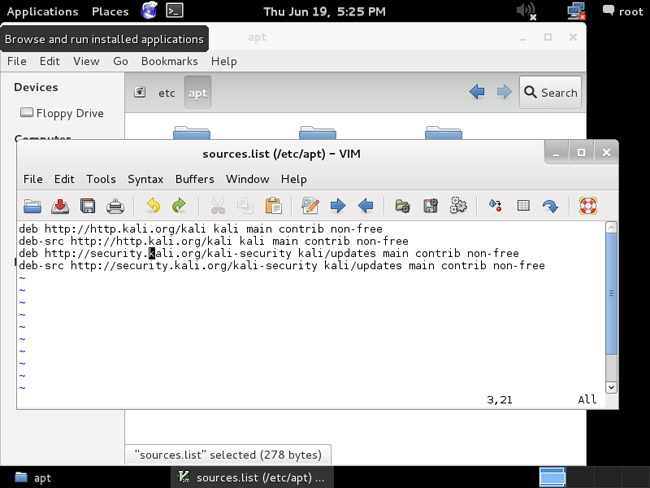Open Find and Replace pencil icon
Image resolution: width=650 pixels, height=488 pixels.
(310, 206)
